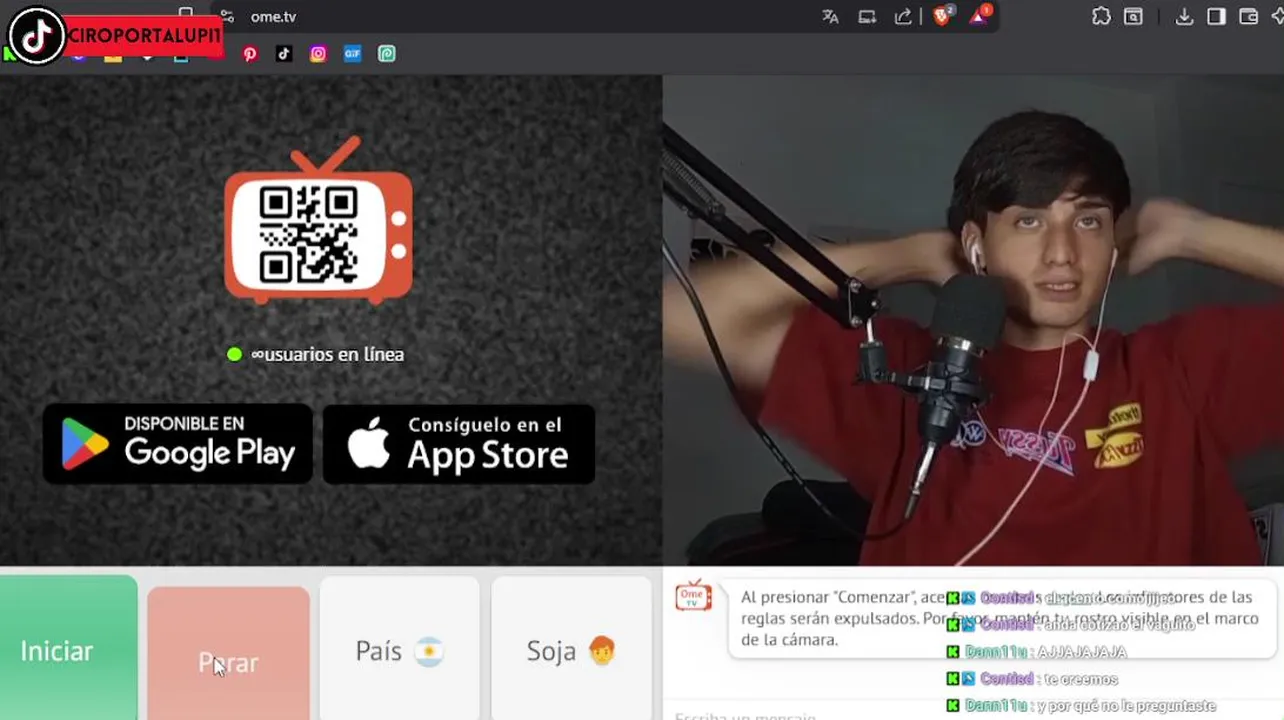Viewport: 1284px width, 720px height.
Task: Click the site settings icon beside ome.tv
Action: click(227, 16)
